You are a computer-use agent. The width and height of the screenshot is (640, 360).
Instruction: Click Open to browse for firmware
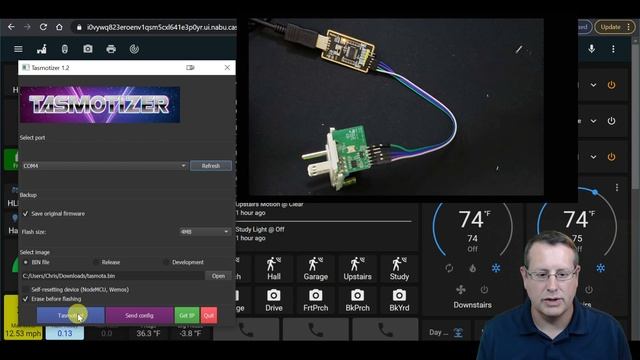coord(218,276)
